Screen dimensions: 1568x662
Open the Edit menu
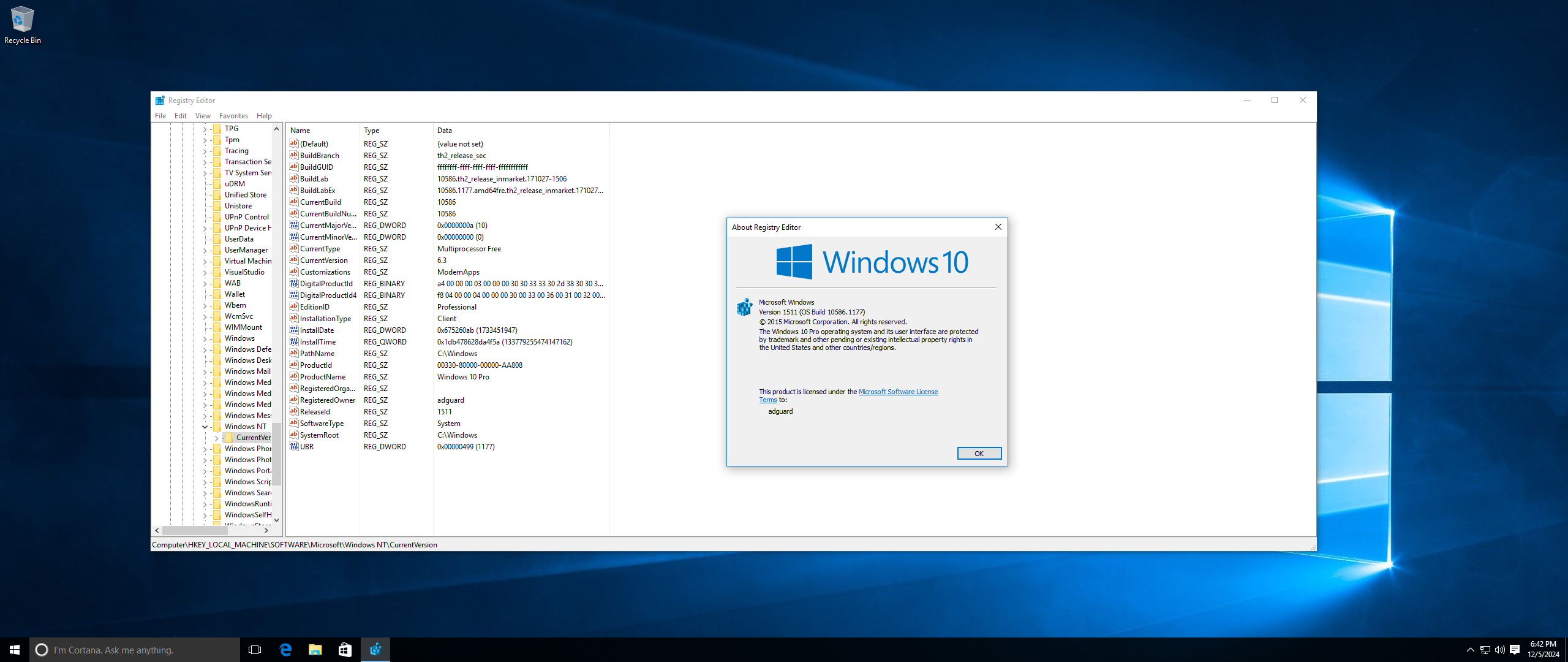181,115
